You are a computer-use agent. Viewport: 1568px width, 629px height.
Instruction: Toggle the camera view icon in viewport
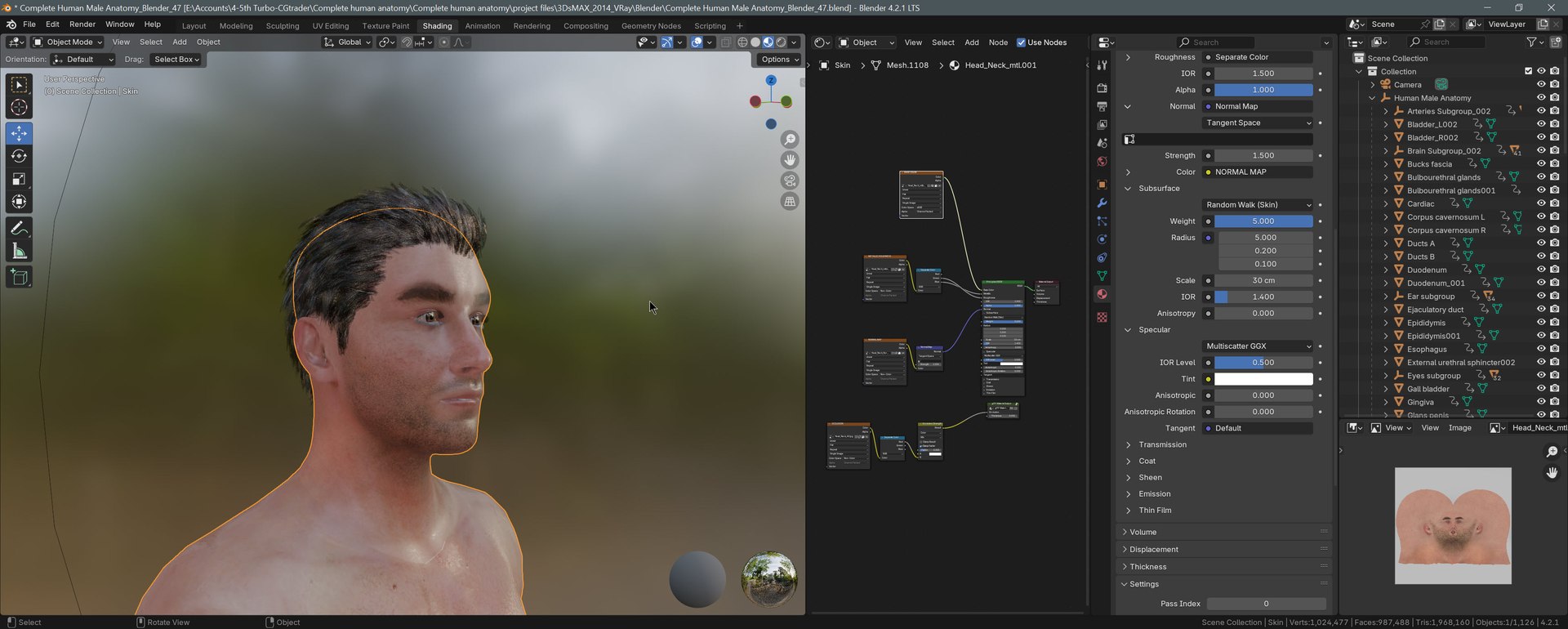(x=790, y=181)
